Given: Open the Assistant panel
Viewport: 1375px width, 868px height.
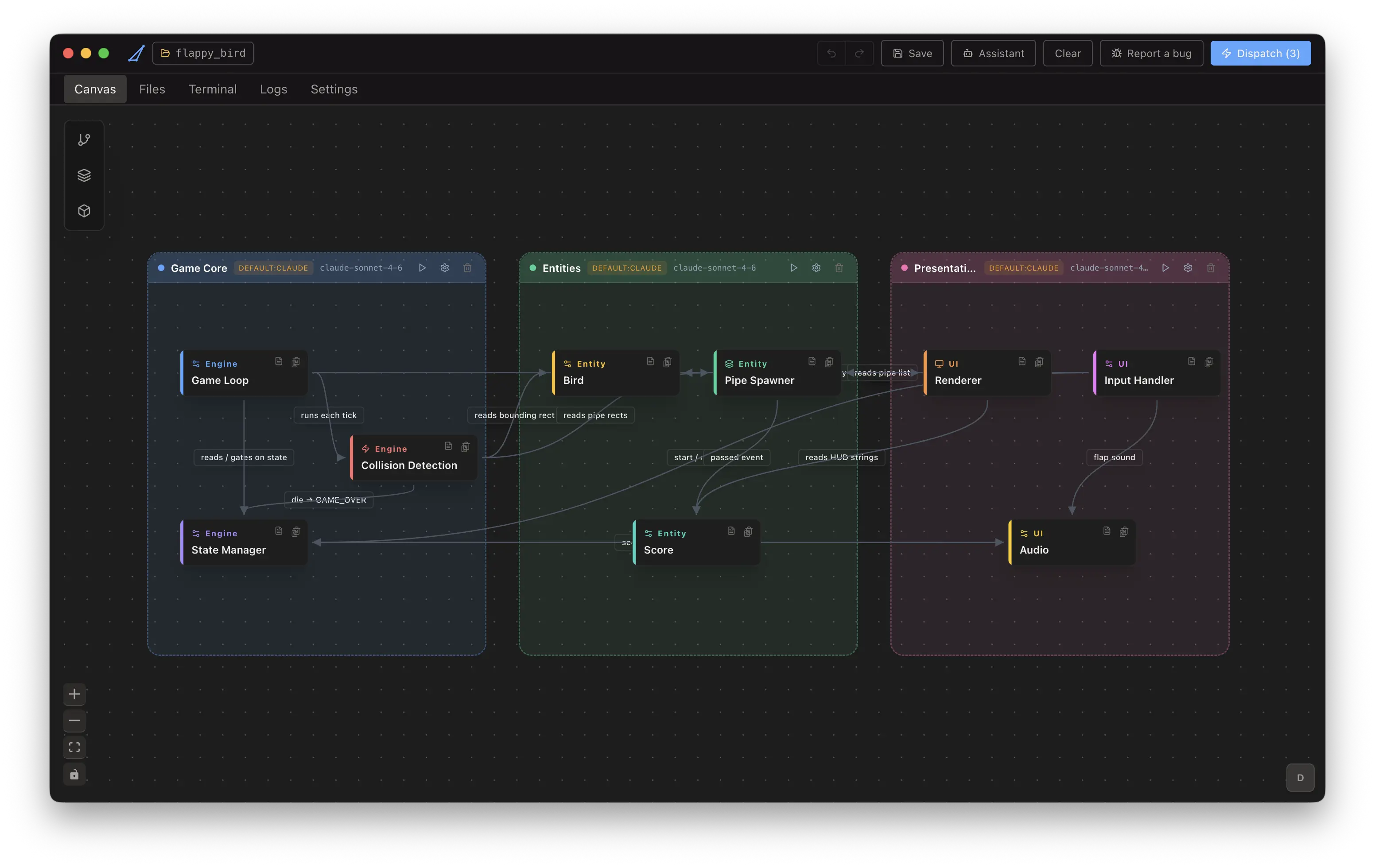Looking at the screenshot, I should (x=994, y=53).
